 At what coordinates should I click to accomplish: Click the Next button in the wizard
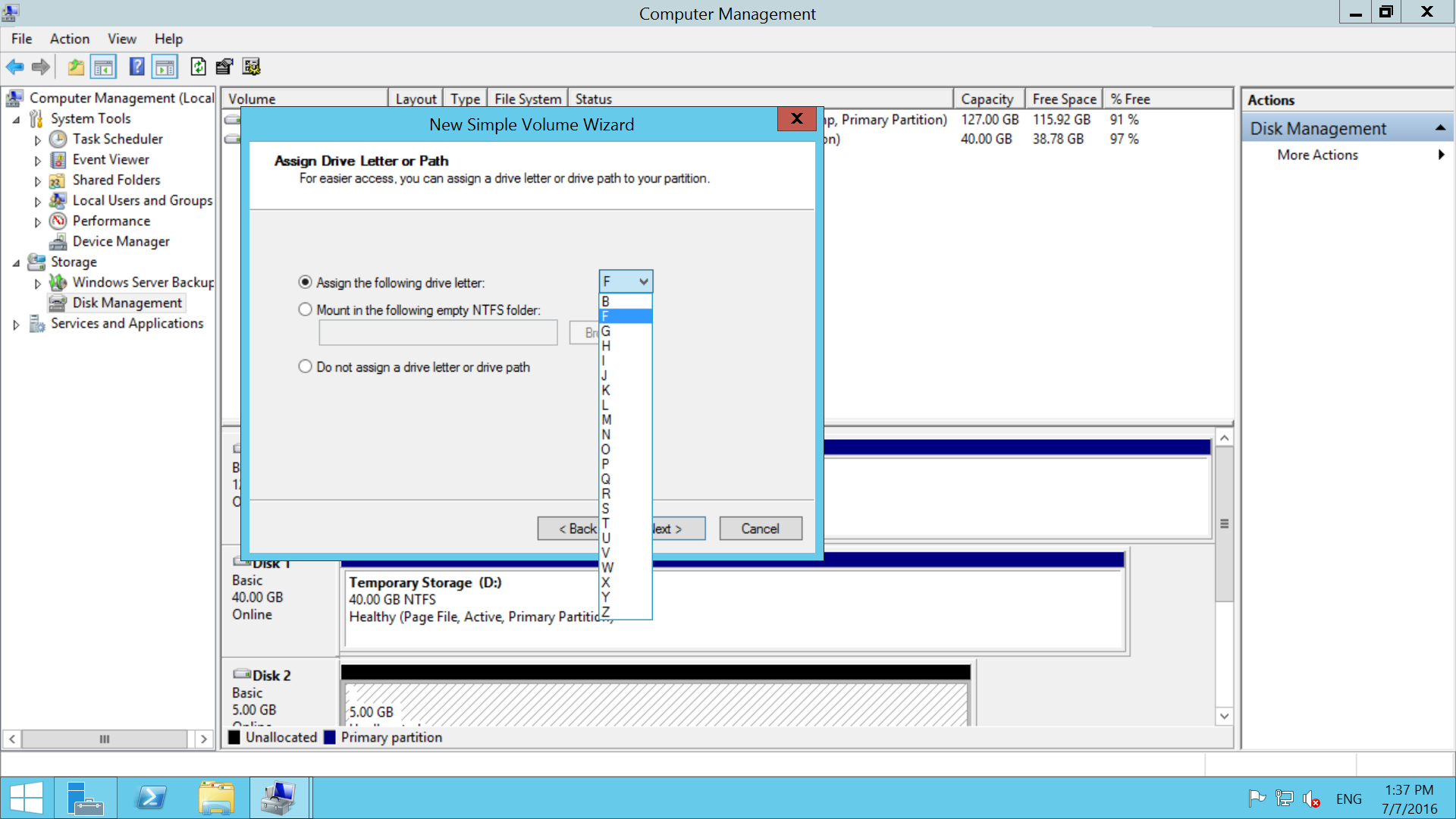coord(679,529)
